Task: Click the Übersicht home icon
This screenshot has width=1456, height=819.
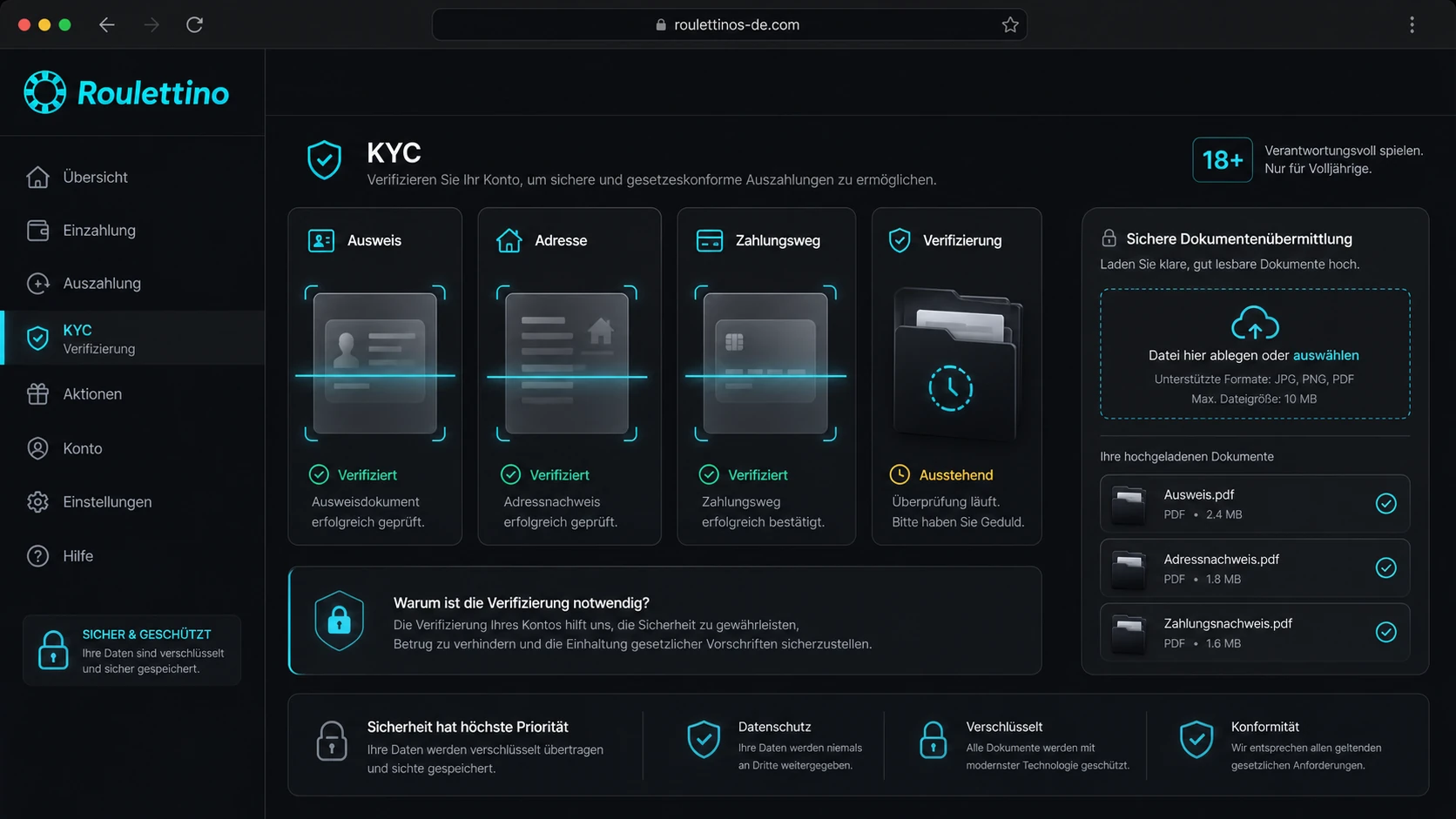Action: click(37, 177)
